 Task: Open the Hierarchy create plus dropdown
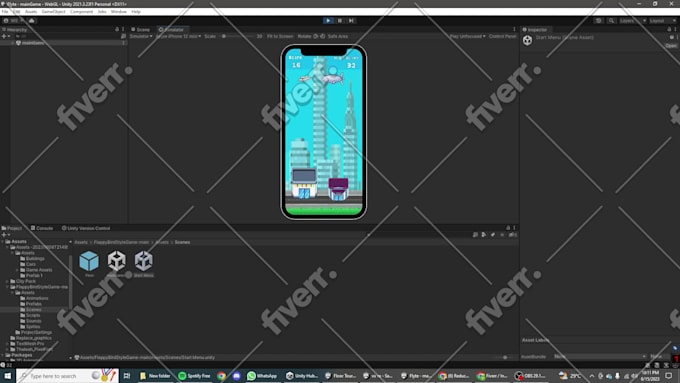tap(5, 36)
